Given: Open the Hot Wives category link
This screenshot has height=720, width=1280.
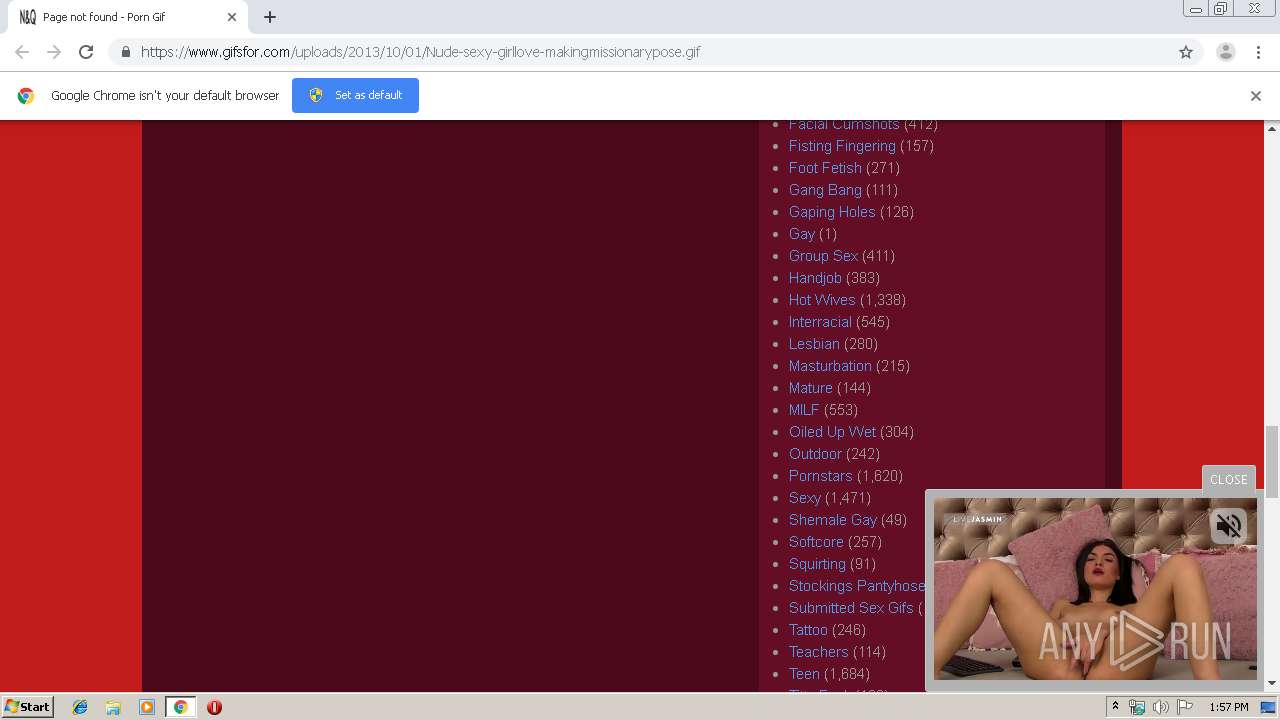Looking at the screenshot, I should coord(822,300).
